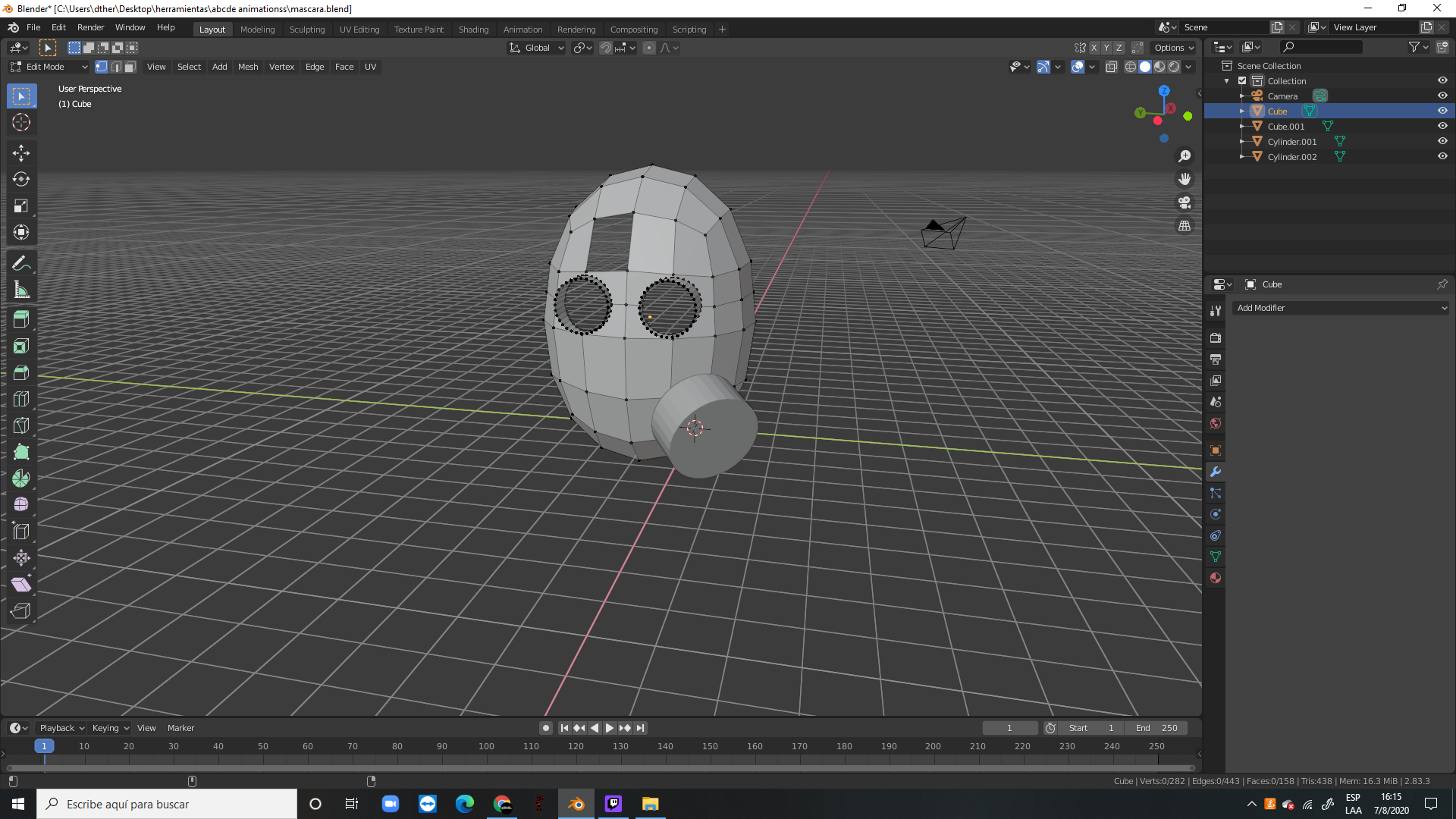The width and height of the screenshot is (1456, 819).
Task: Open the Add Modifier dropdown
Action: point(1341,308)
